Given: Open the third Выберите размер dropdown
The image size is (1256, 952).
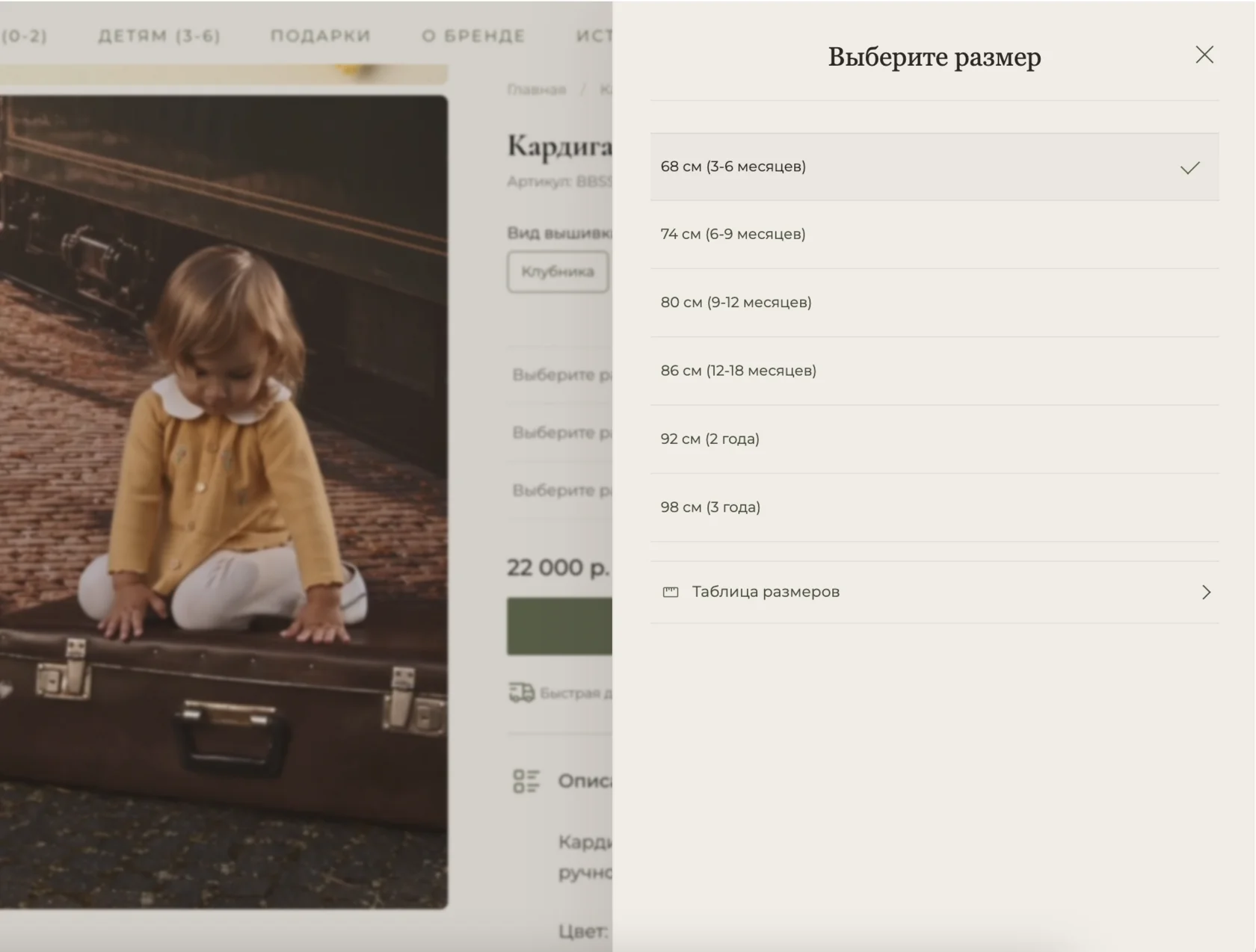Looking at the screenshot, I should [x=561, y=490].
